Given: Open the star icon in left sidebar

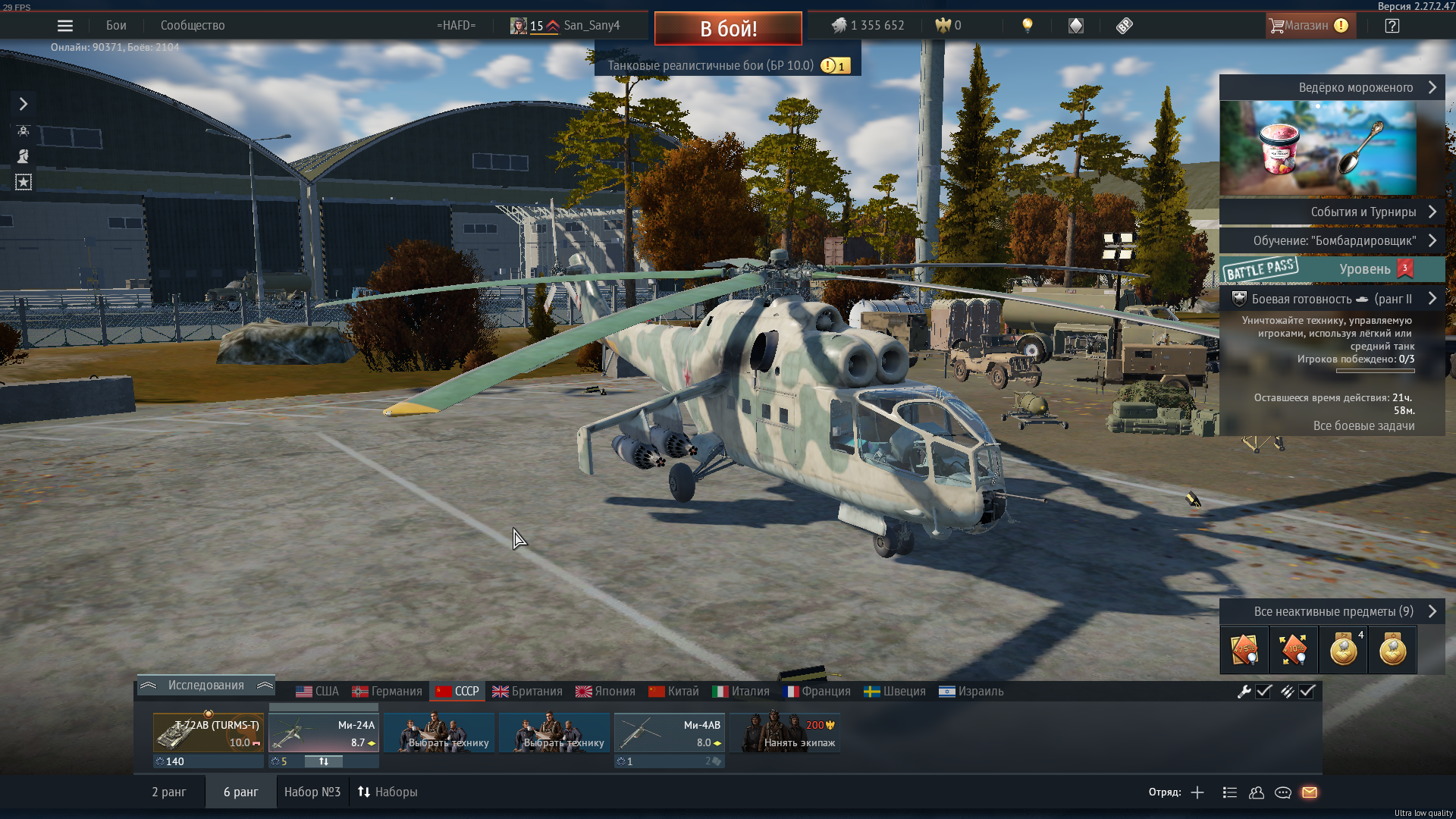Looking at the screenshot, I should coord(24,182).
